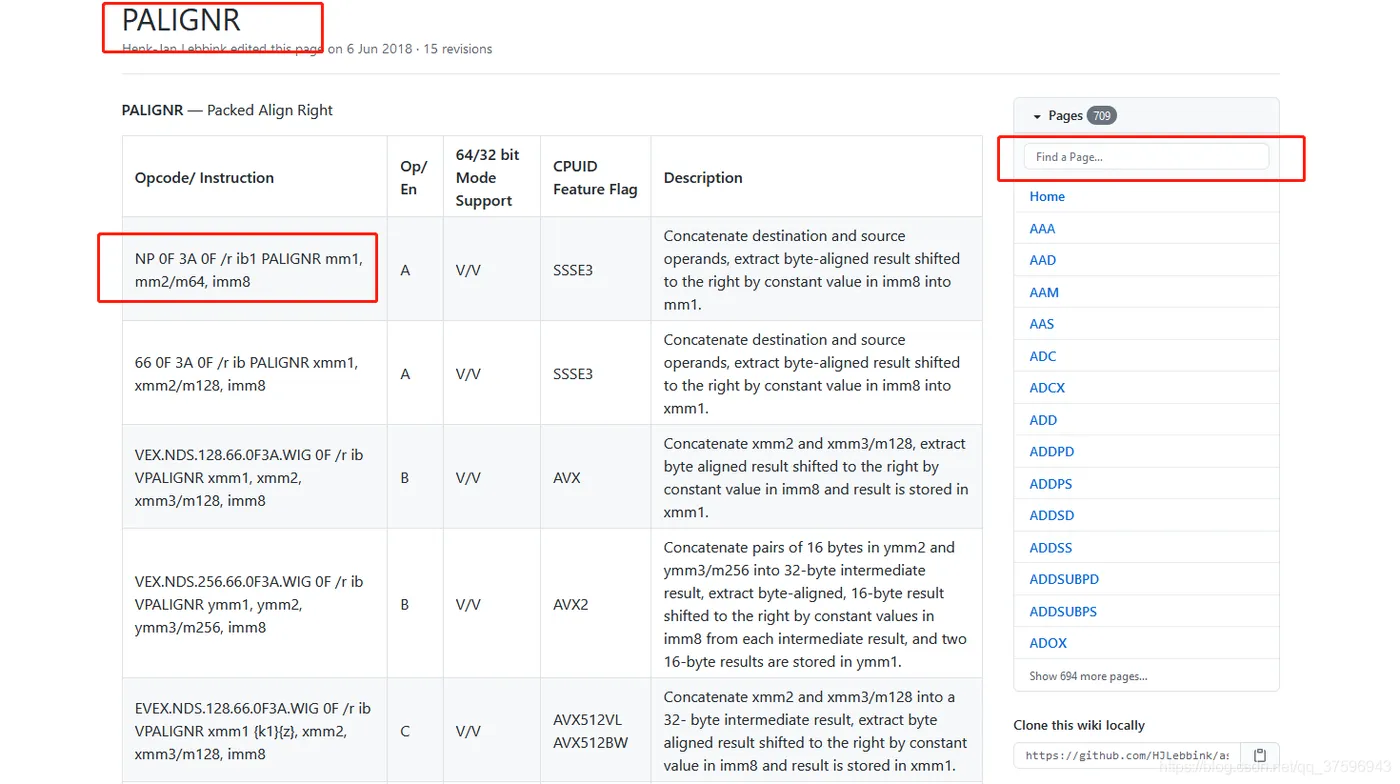Click the Find a Page search field
Image resolution: width=1400 pixels, height=784 pixels.
coord(1146,157)
